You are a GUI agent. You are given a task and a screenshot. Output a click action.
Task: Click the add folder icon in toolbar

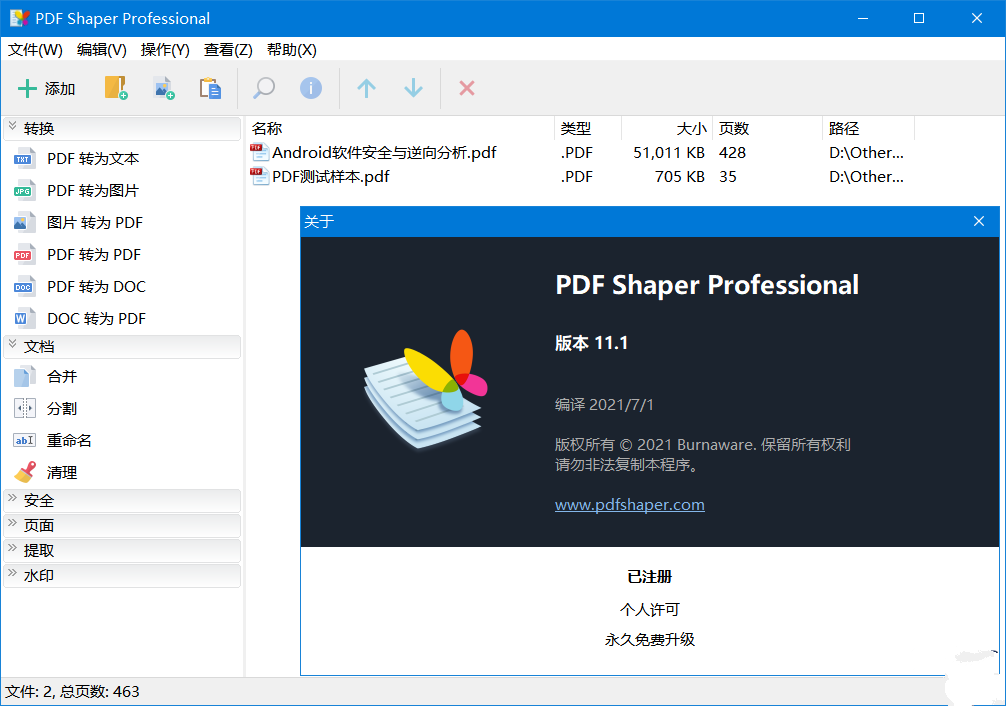pos(116,88)
